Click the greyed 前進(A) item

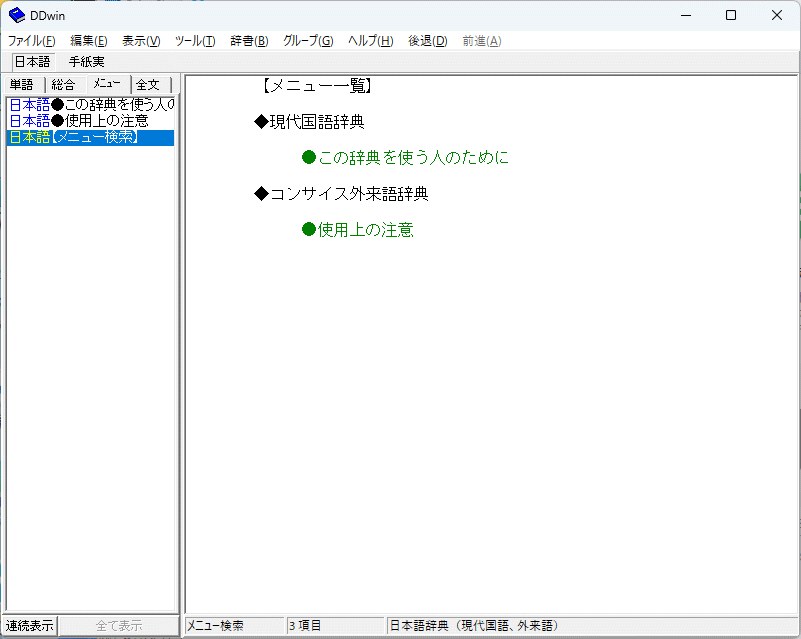[482, 41]
